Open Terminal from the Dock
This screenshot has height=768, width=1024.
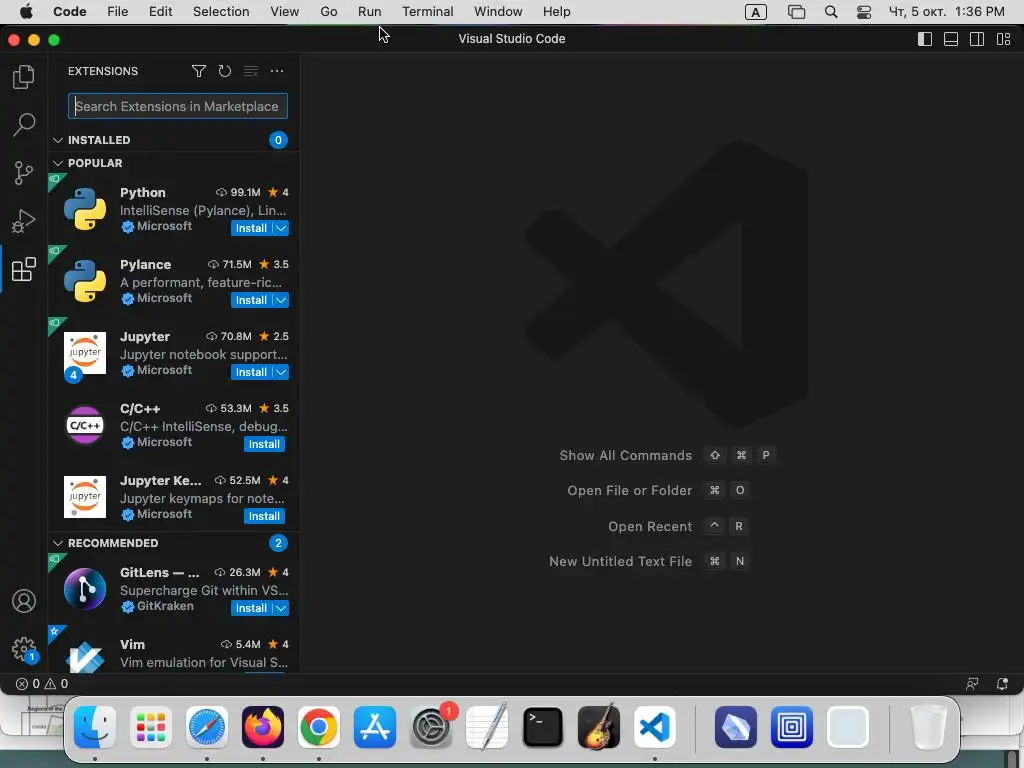543,727
